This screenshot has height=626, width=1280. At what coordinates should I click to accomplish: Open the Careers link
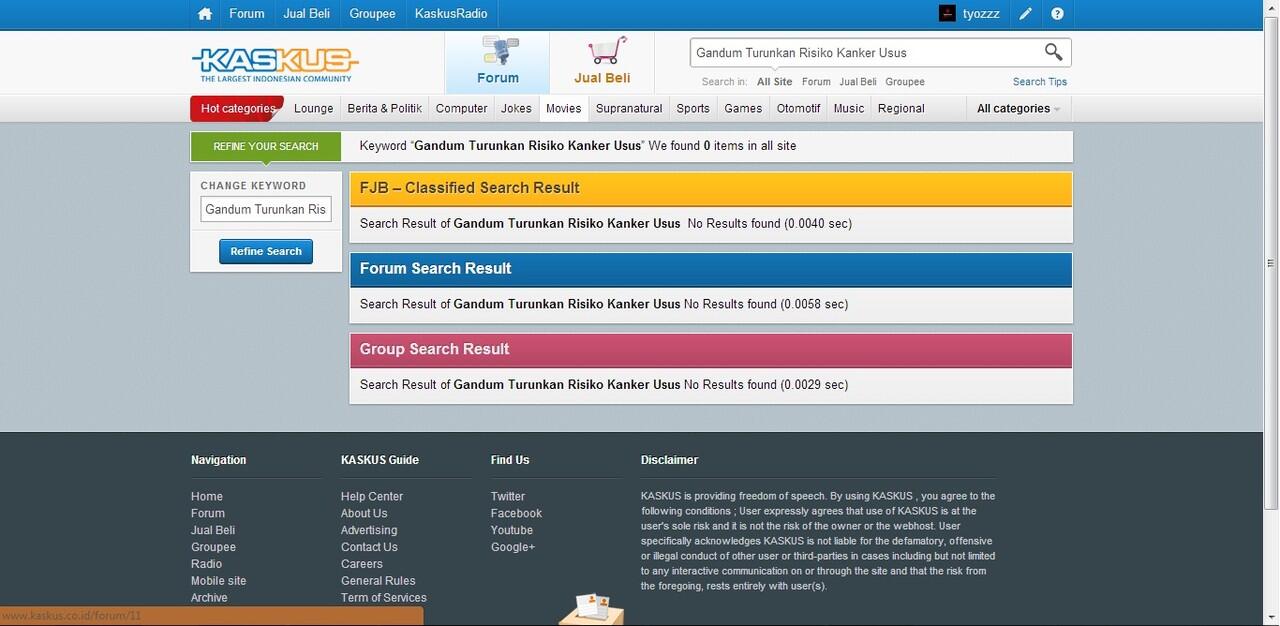pyautogui.click(x=362, y=564)
